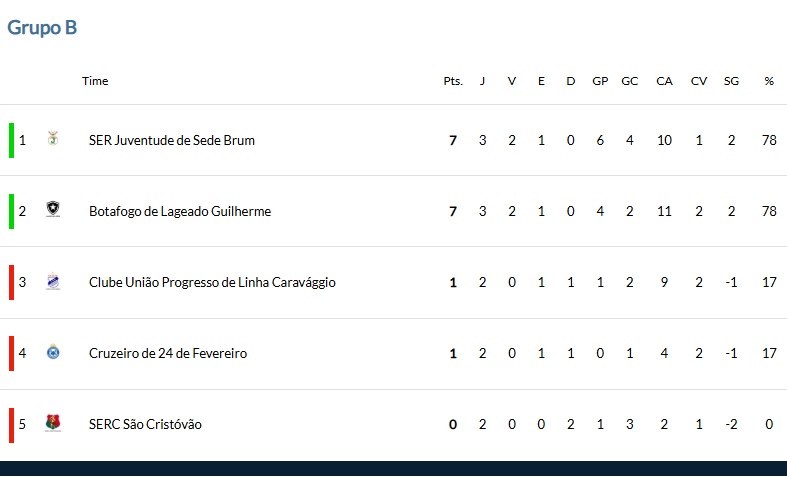787x477 pixels.
Task: Click the Time column header
Action: 95,81
